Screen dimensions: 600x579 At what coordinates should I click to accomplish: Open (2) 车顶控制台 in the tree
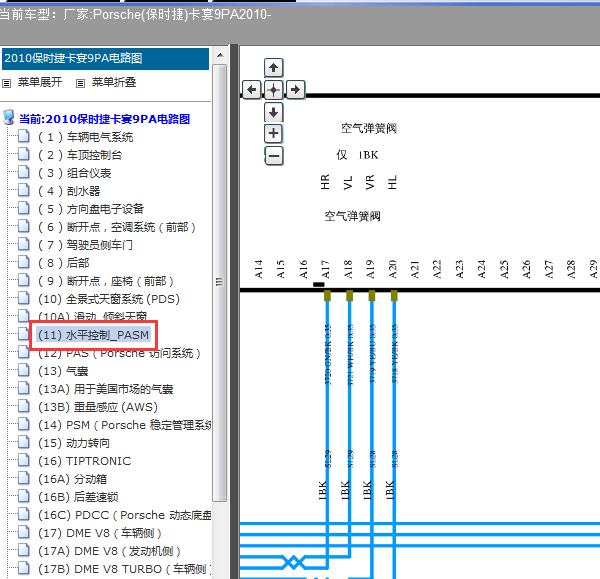(x=80, y=155)
